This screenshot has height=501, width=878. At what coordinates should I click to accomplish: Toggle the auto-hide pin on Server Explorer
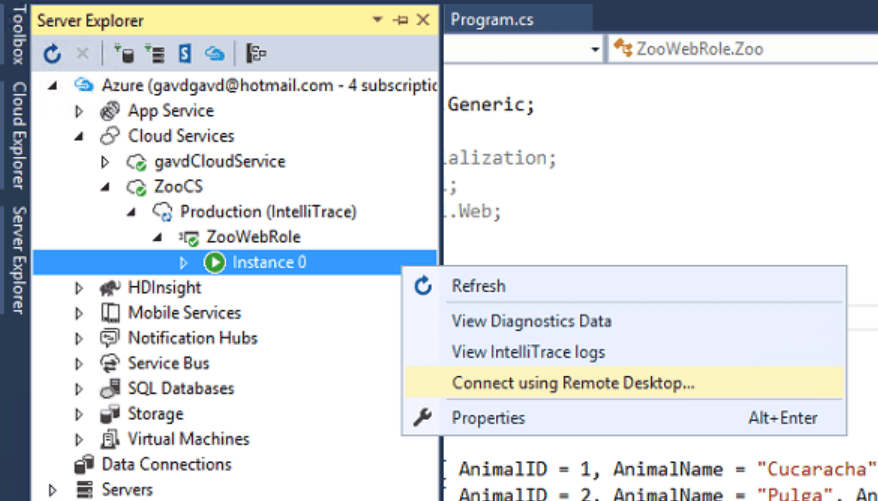(400, 20)
